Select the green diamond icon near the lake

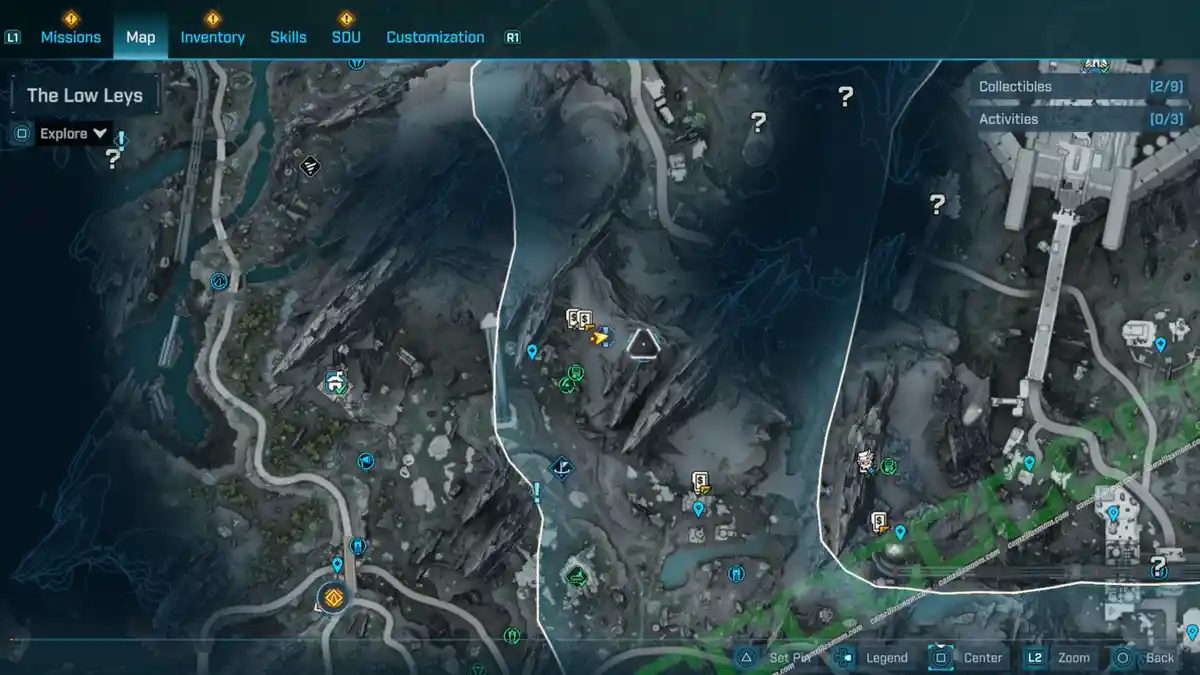575,575
